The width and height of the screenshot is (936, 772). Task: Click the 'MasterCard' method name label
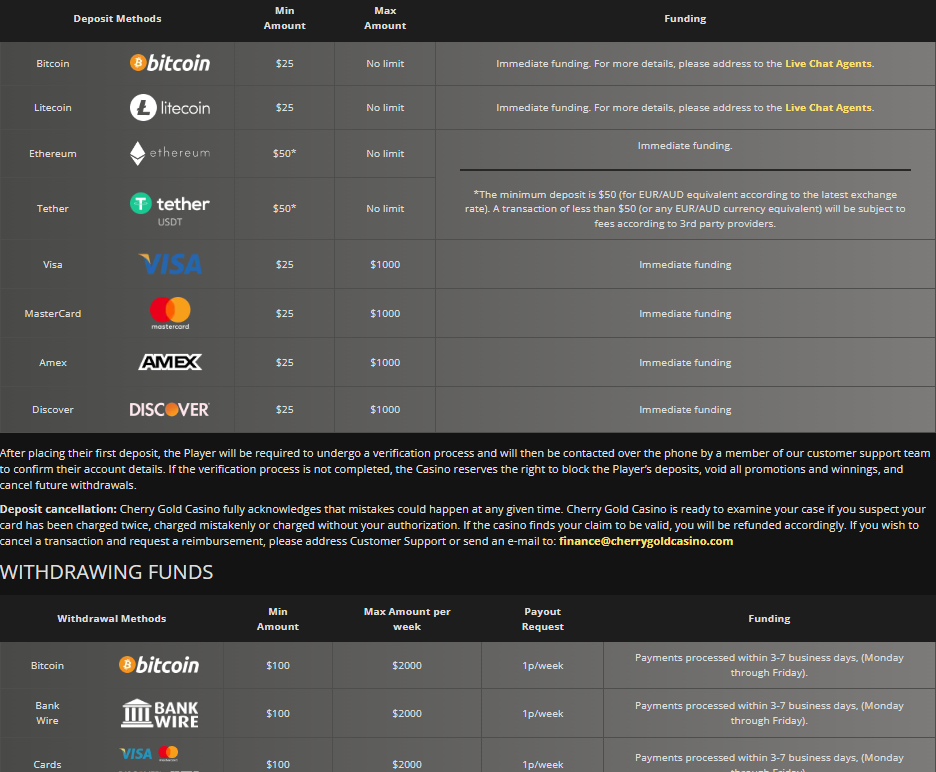click(x=53, y=313)
